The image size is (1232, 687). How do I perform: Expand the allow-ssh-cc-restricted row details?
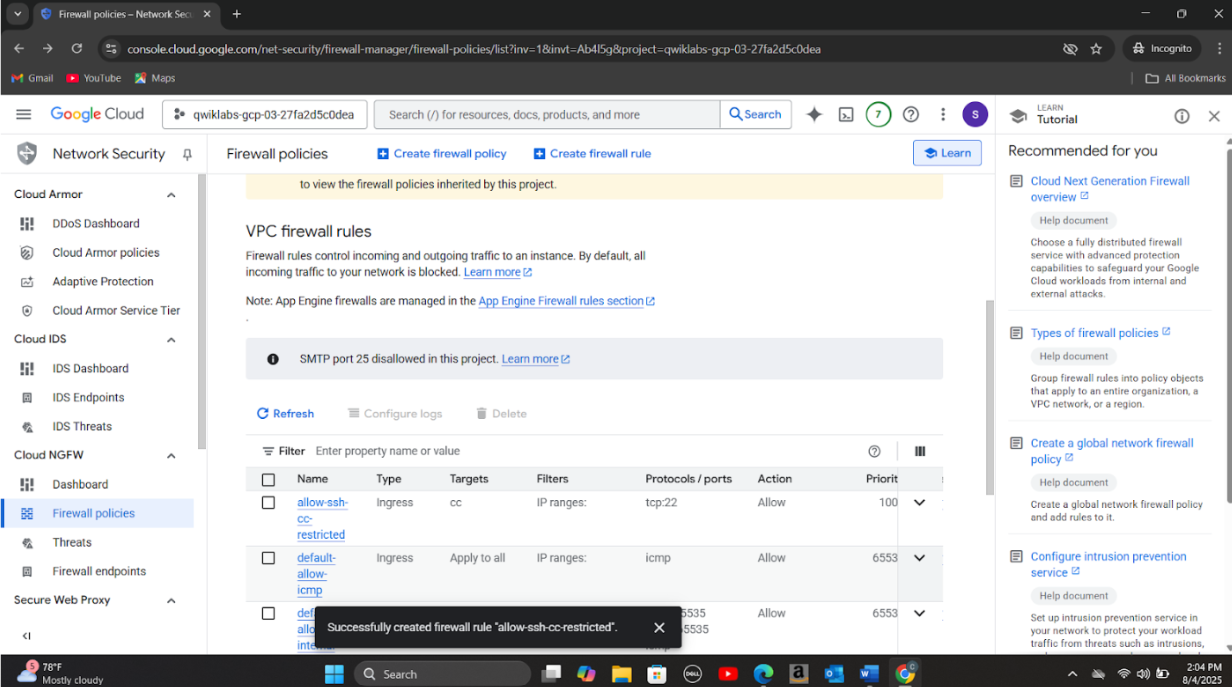pyautogui.click(x=920, y=503)
